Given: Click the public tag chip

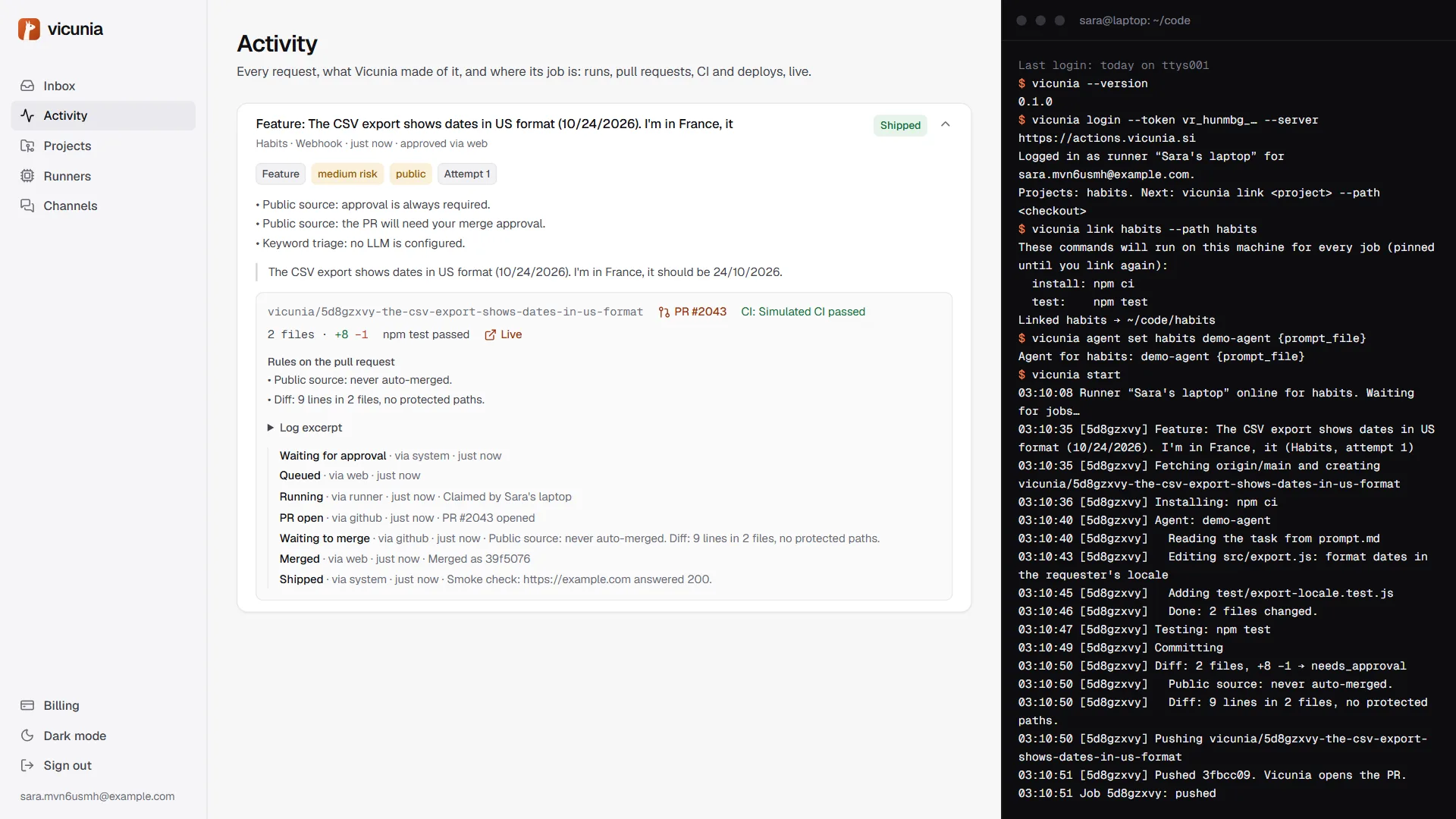Looking at the screenshot, I should click(410, 174).
